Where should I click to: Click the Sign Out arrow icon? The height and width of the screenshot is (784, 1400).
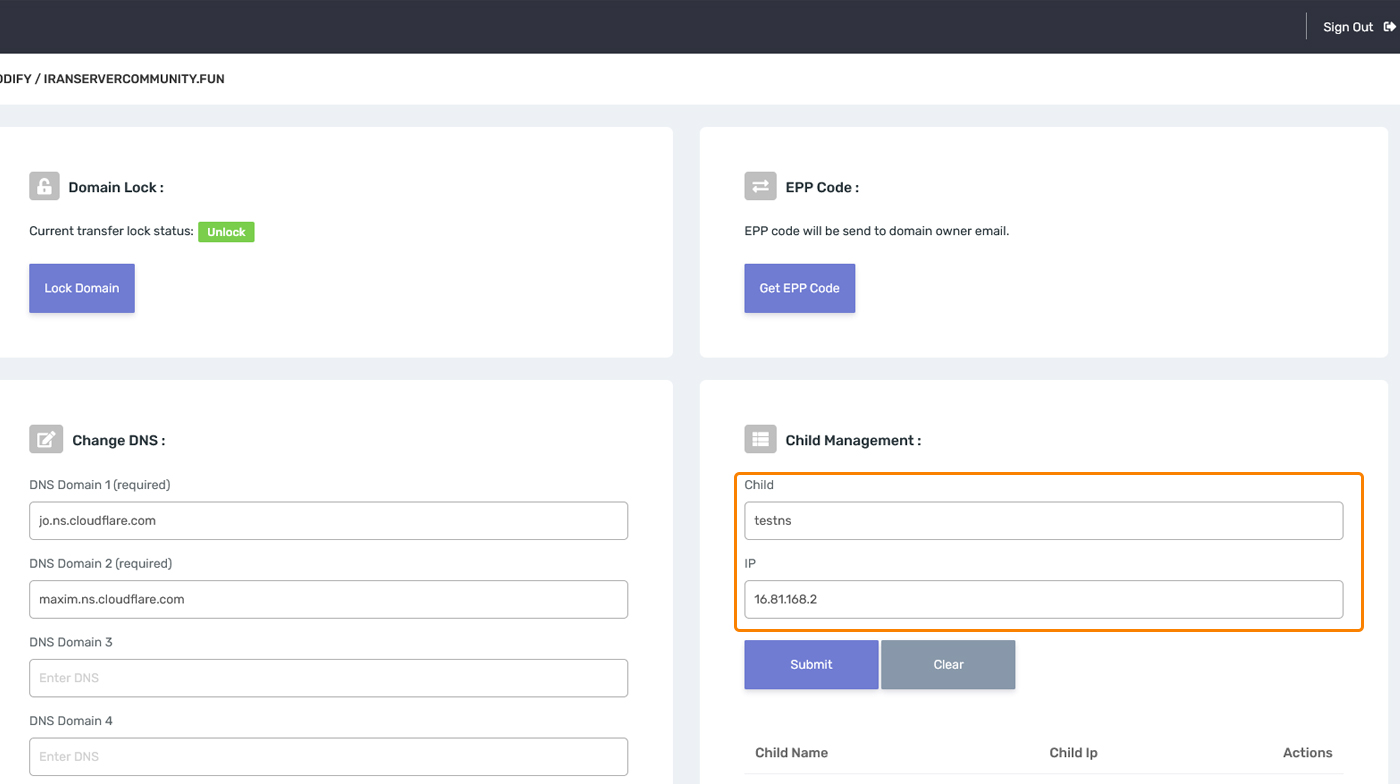click(x=1389, y=27)
